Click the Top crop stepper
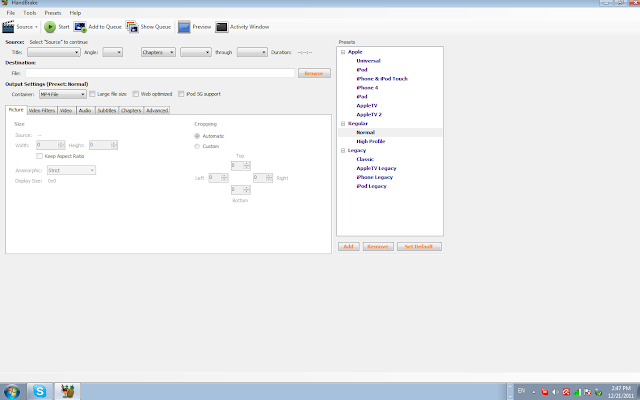The height and width of the screenshot is (400, 640). (x=241, y=166)
